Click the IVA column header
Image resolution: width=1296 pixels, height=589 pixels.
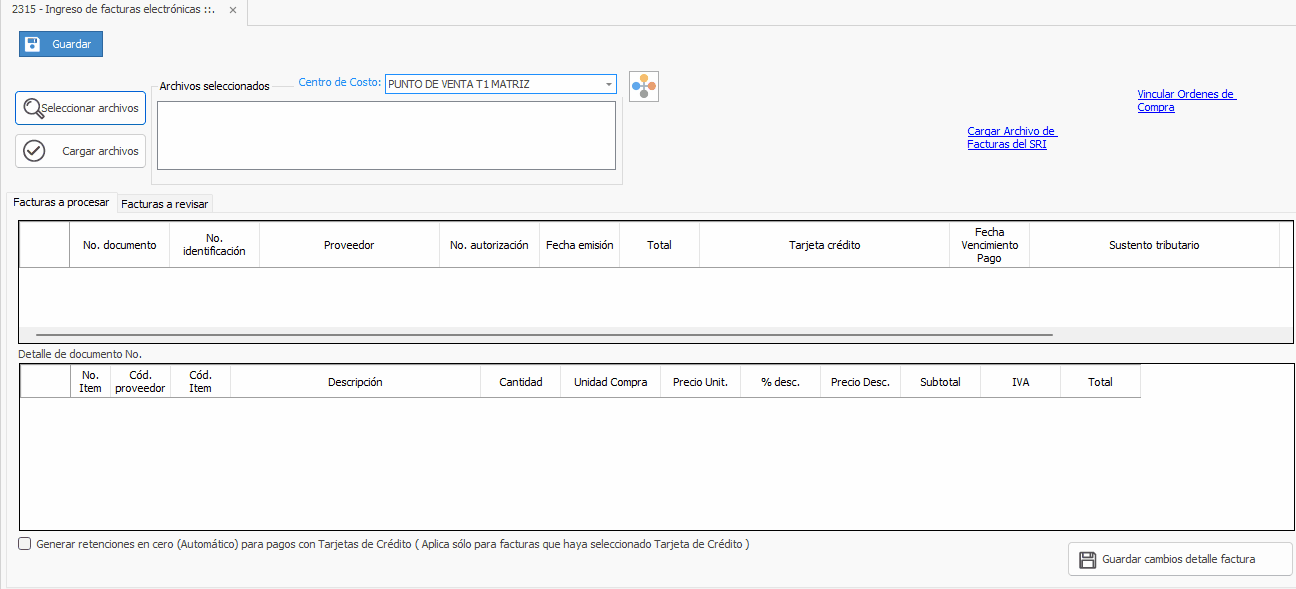point(1020,382)
